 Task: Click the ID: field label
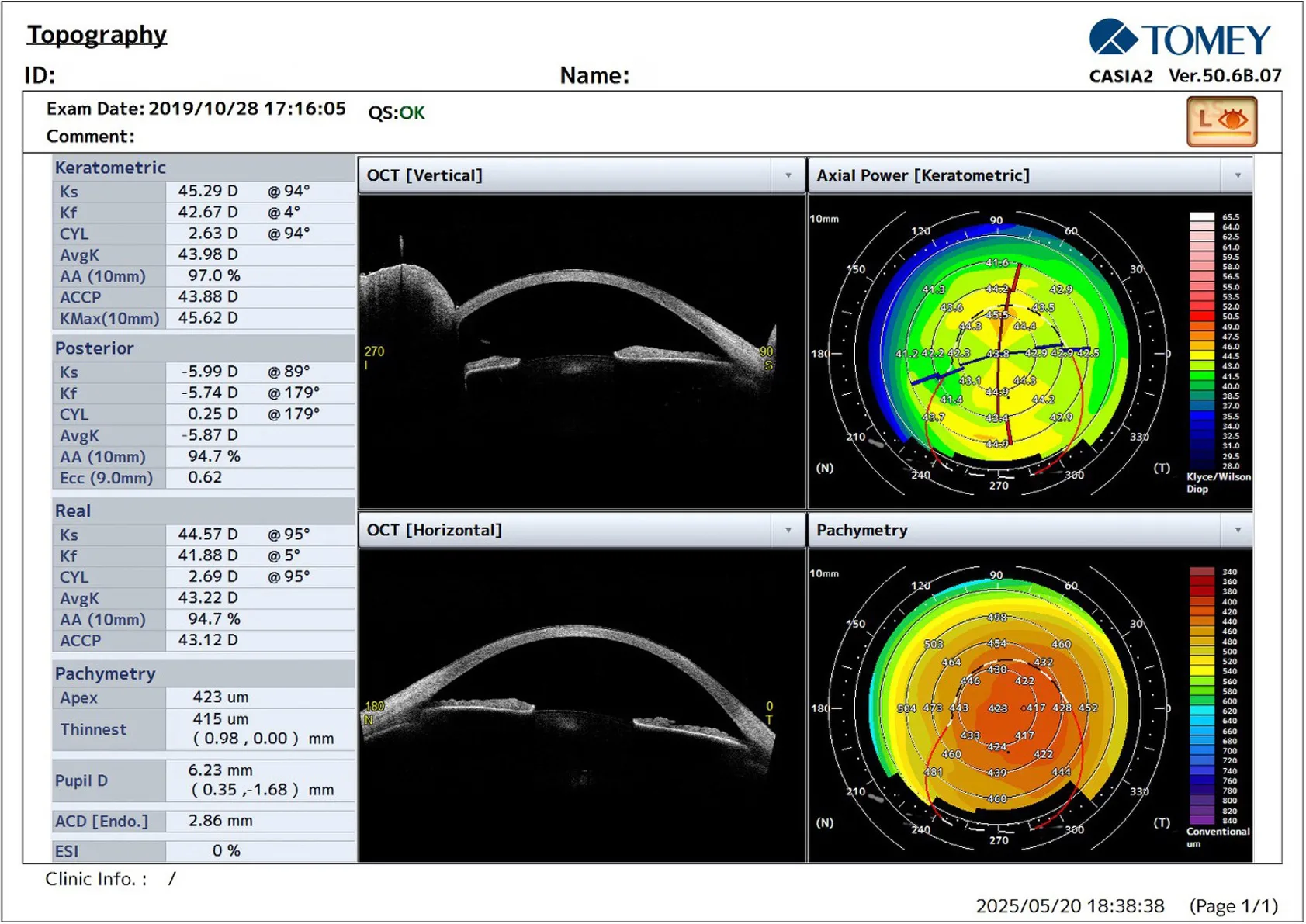40,76
